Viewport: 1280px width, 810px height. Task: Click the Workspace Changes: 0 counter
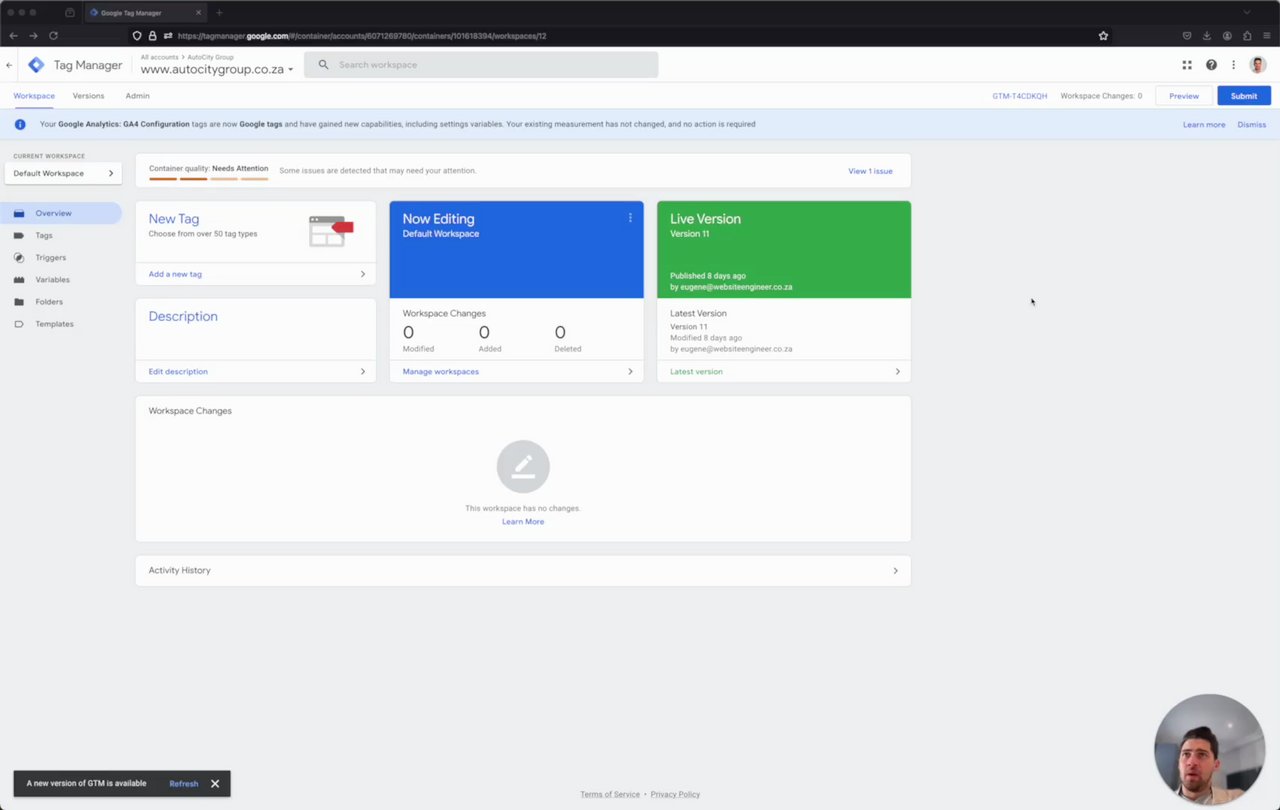[1101, 96]
